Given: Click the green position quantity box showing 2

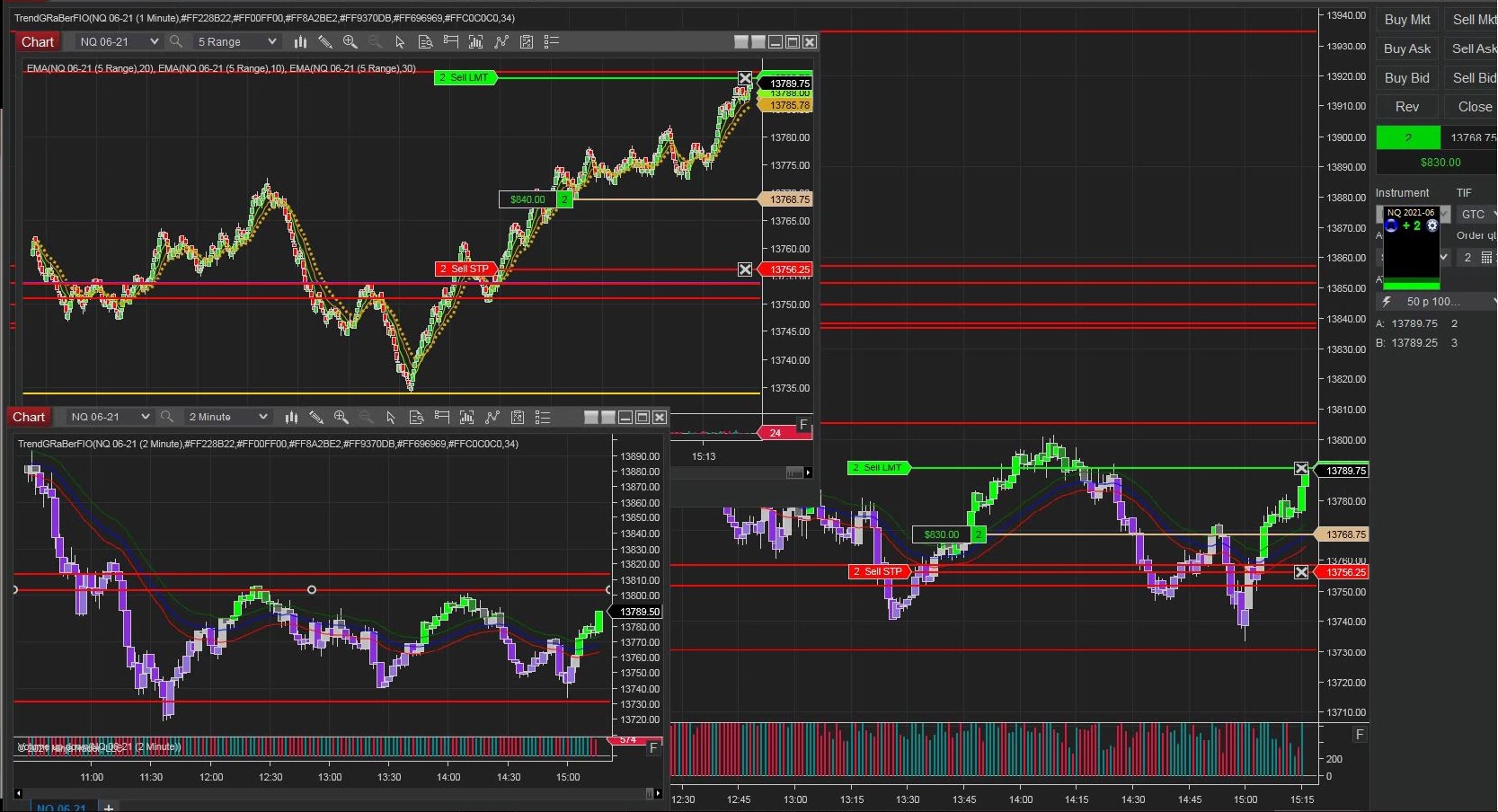Looking at the screenshot, I should pyautogui.click(x=1408, y=137).
